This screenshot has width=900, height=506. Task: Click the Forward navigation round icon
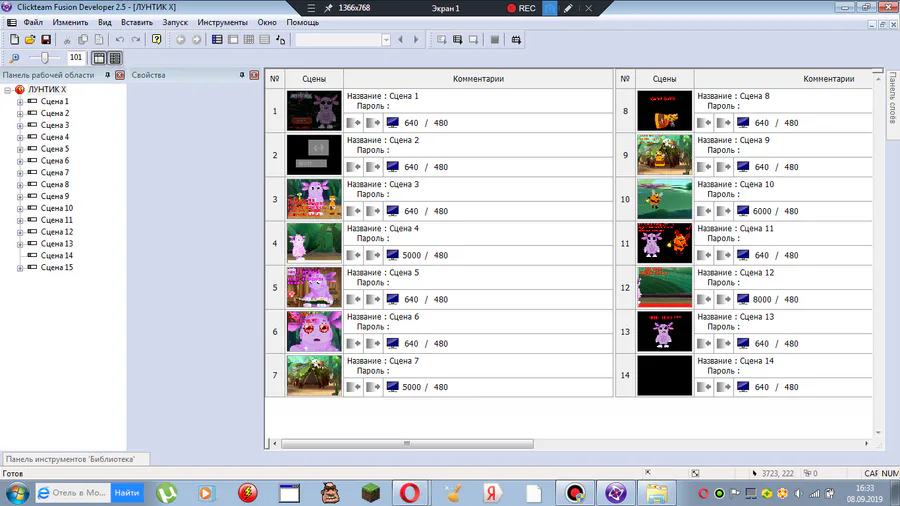pos(196,40)
